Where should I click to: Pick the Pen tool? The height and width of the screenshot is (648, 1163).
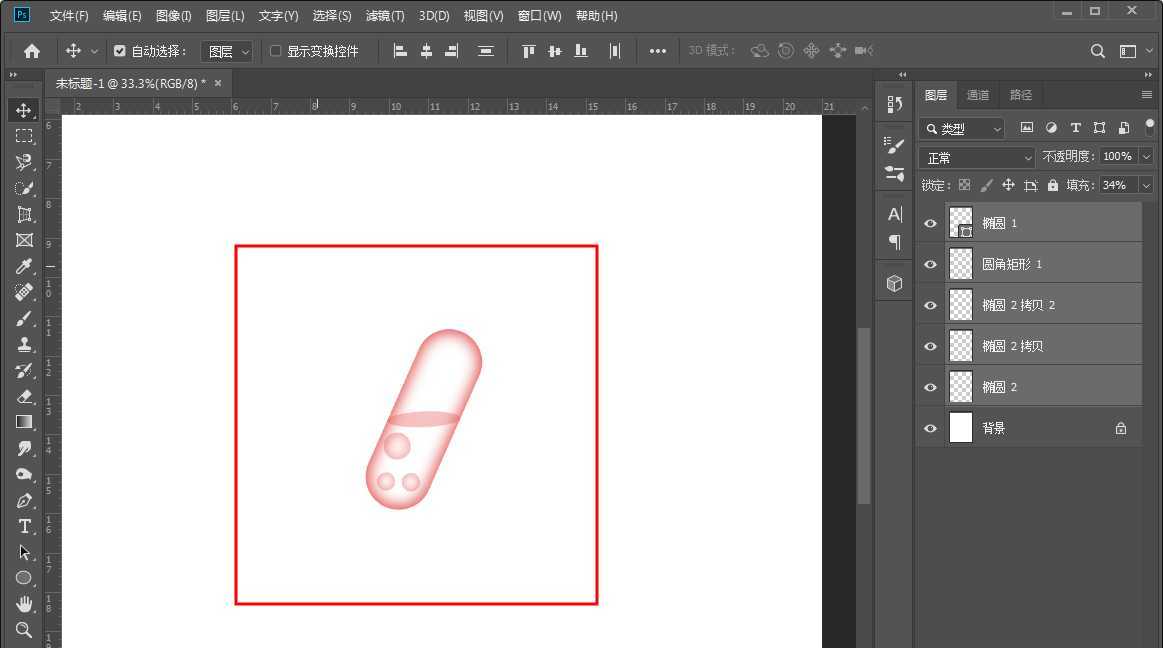point(24,500)
